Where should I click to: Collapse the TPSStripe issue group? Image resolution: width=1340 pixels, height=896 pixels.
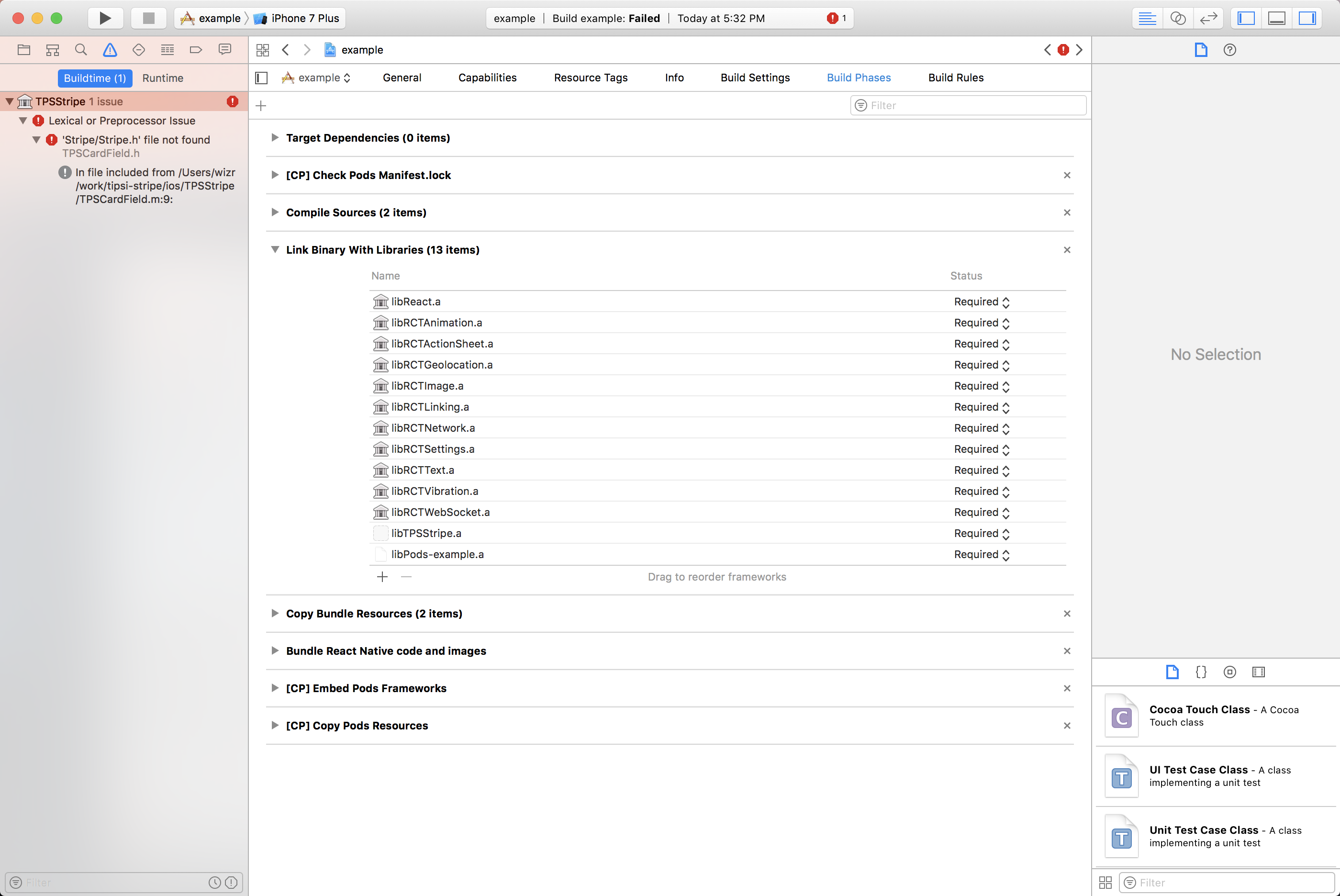[x=10, y=102]
